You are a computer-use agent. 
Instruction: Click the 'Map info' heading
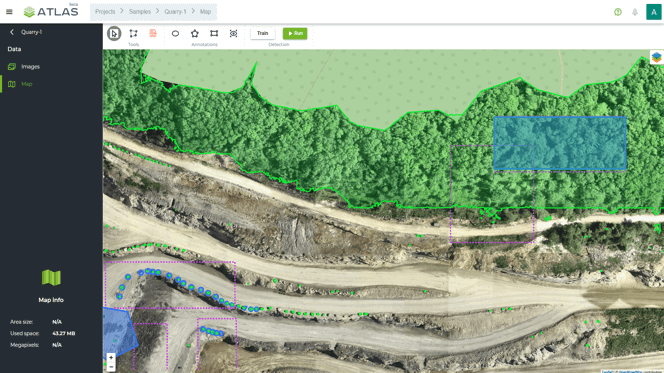pyautogui.click(x=51, y=300)
